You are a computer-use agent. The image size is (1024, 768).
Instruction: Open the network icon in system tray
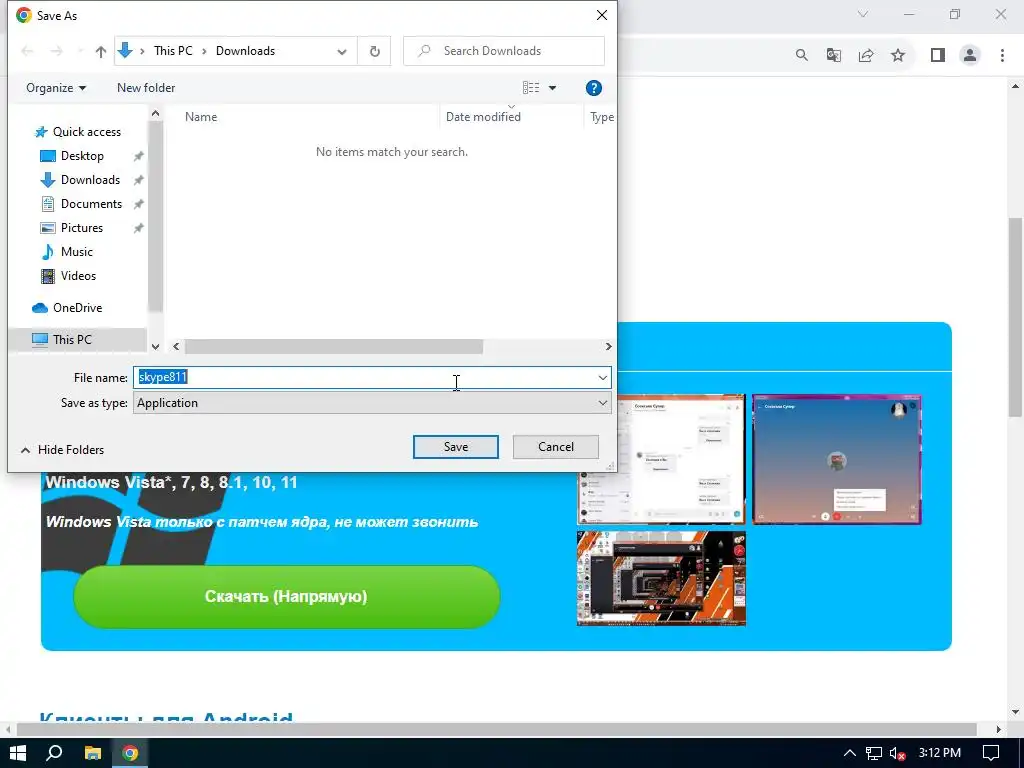[x=874, y=753]
